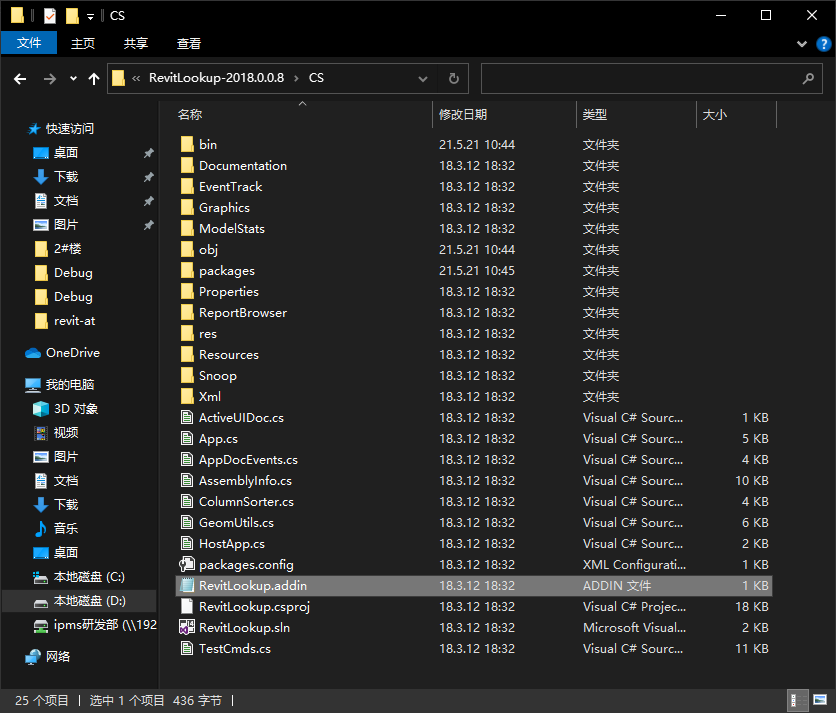Click RevitLookup-2018.0.0.8 in the address path
The height and width of the screenshot is (713, 836).
point(216,78)
